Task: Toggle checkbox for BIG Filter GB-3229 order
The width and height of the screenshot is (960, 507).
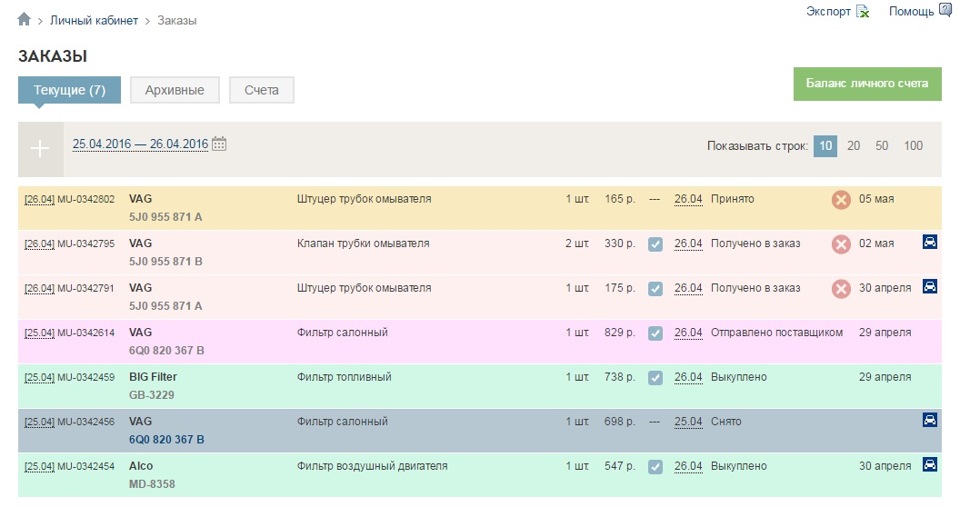Action: [x=655, y=378]
